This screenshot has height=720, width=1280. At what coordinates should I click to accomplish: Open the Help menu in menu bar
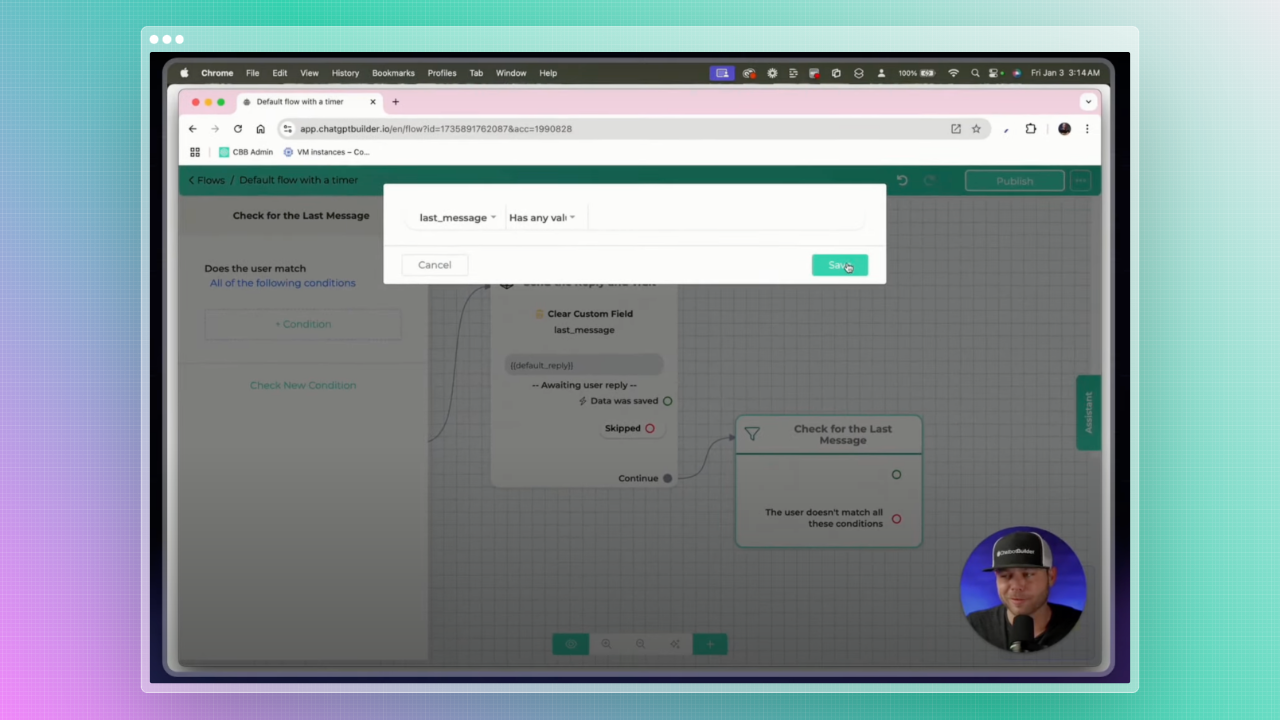(548, 73)
